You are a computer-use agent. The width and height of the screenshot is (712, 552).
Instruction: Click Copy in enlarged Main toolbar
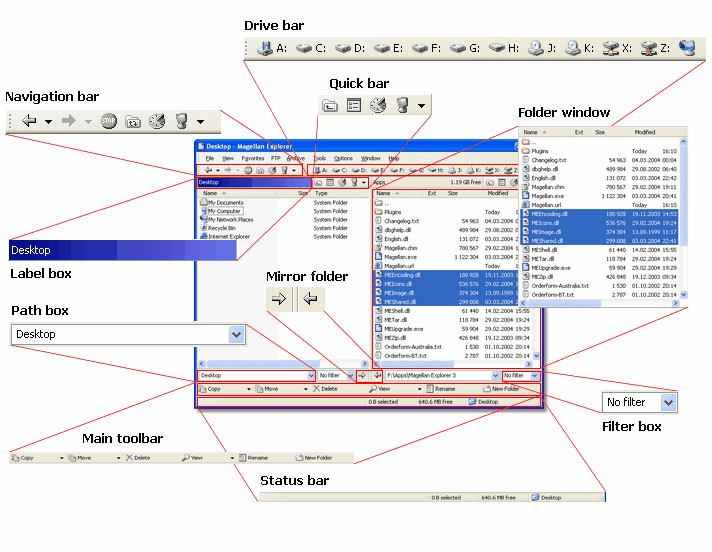pyautogui.click(x=23, y=458)
